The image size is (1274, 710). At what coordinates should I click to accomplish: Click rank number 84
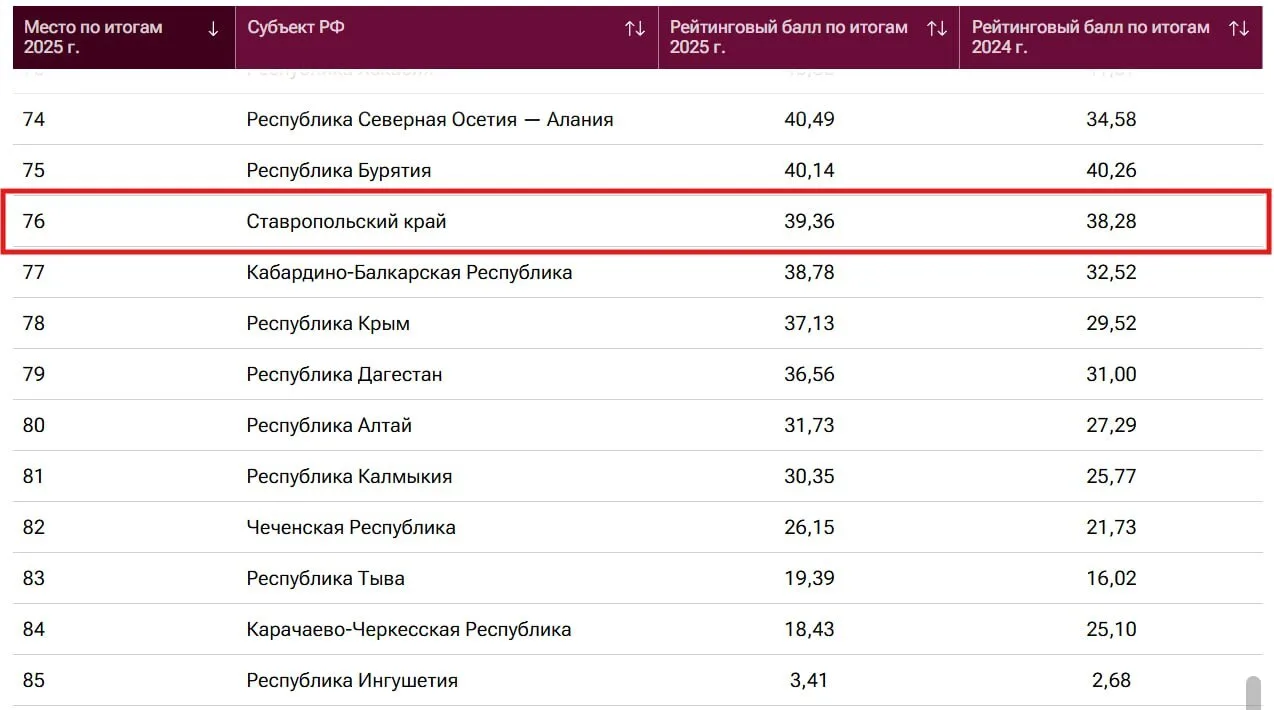click(34, 629)
